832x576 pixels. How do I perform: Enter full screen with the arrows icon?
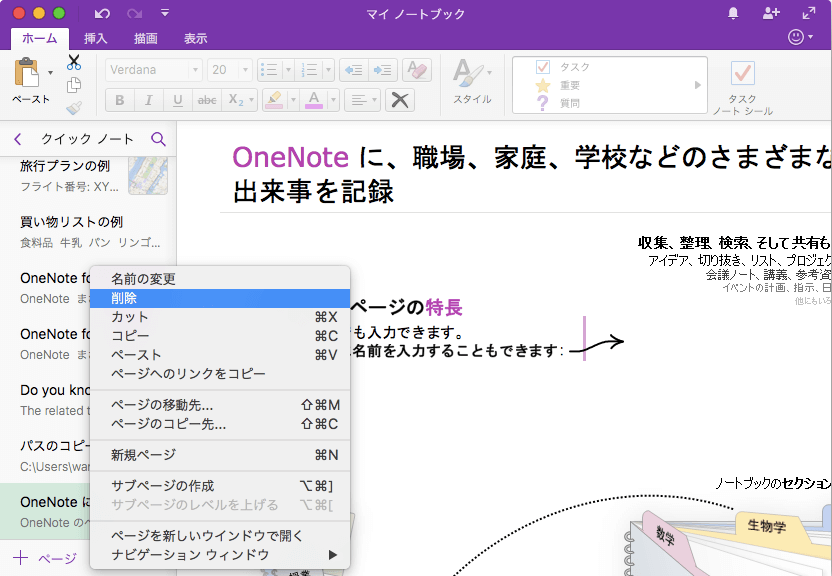pos(809,13)
